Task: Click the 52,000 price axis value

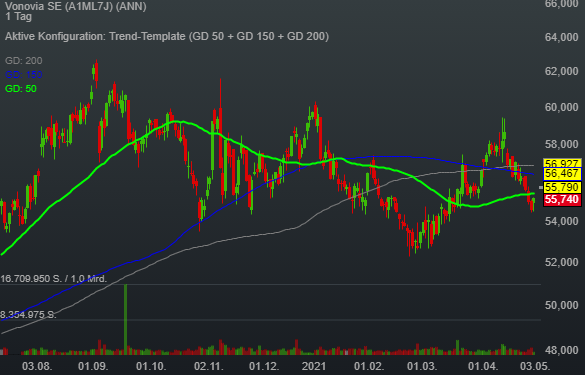Action: tap(561, 262)
